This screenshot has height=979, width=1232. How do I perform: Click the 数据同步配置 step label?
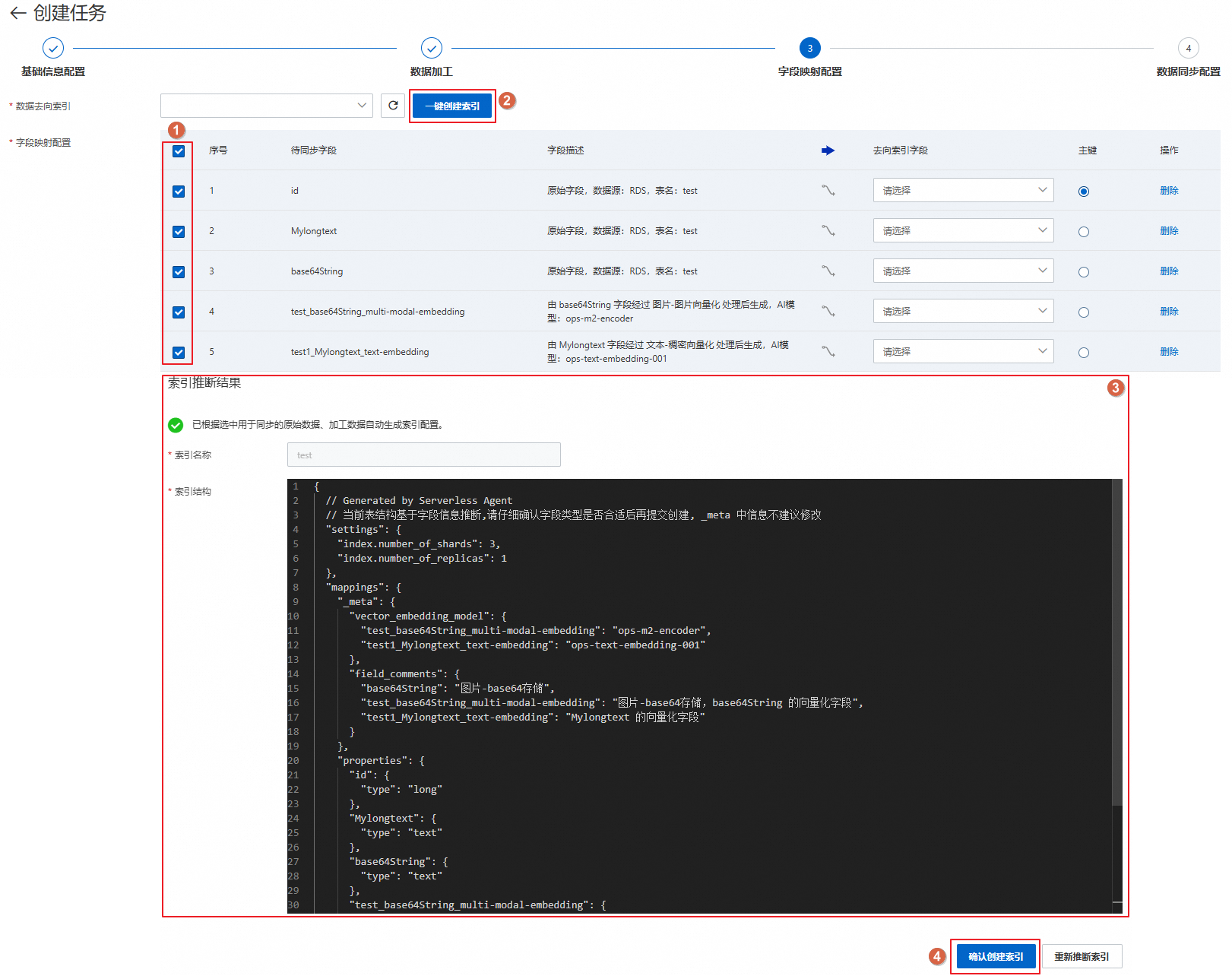[x=1189, y=71]
